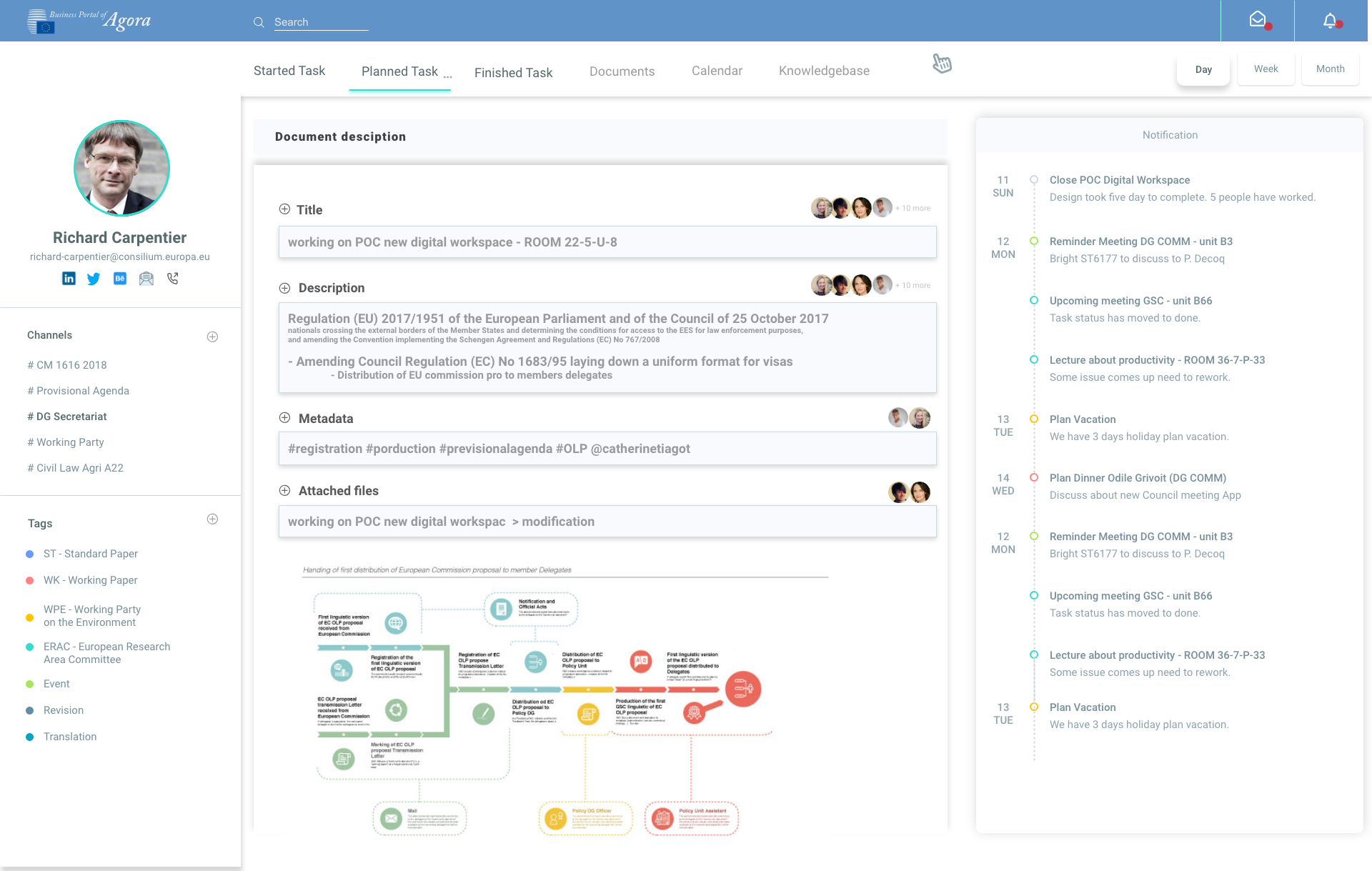The image size is (1372, 871).
Task: Click the Behance icon under profile
Action: (x=120, y=279)
